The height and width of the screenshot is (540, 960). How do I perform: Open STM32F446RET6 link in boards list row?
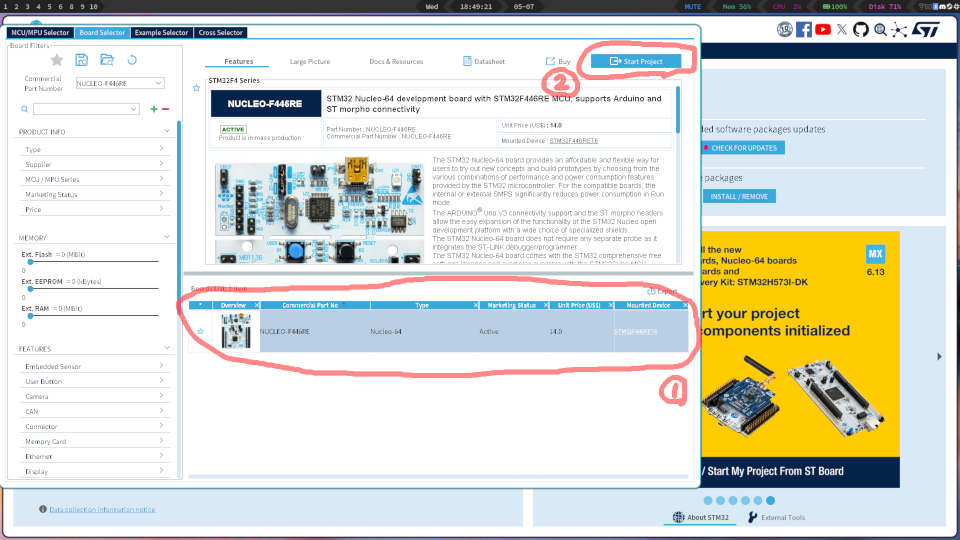(636, 332)
